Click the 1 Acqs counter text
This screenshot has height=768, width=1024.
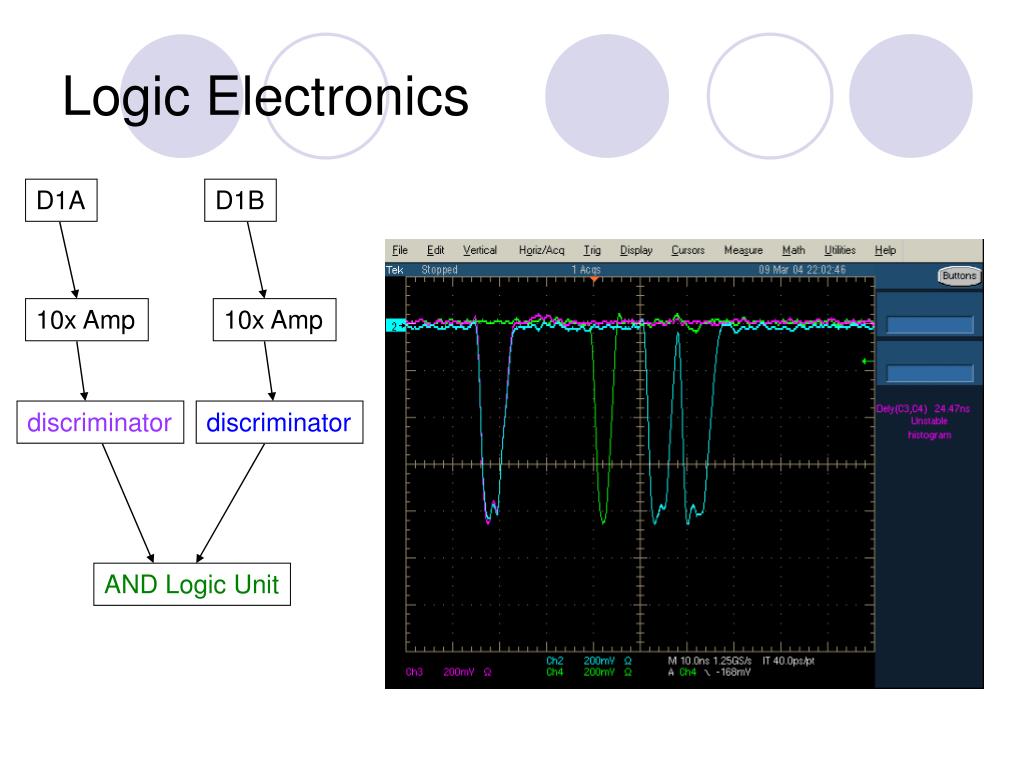click(x=586, y=270)
